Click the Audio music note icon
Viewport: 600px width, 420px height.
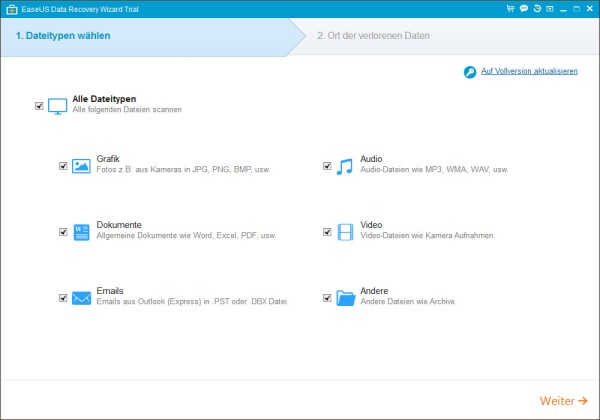click(x=345, y=166)
